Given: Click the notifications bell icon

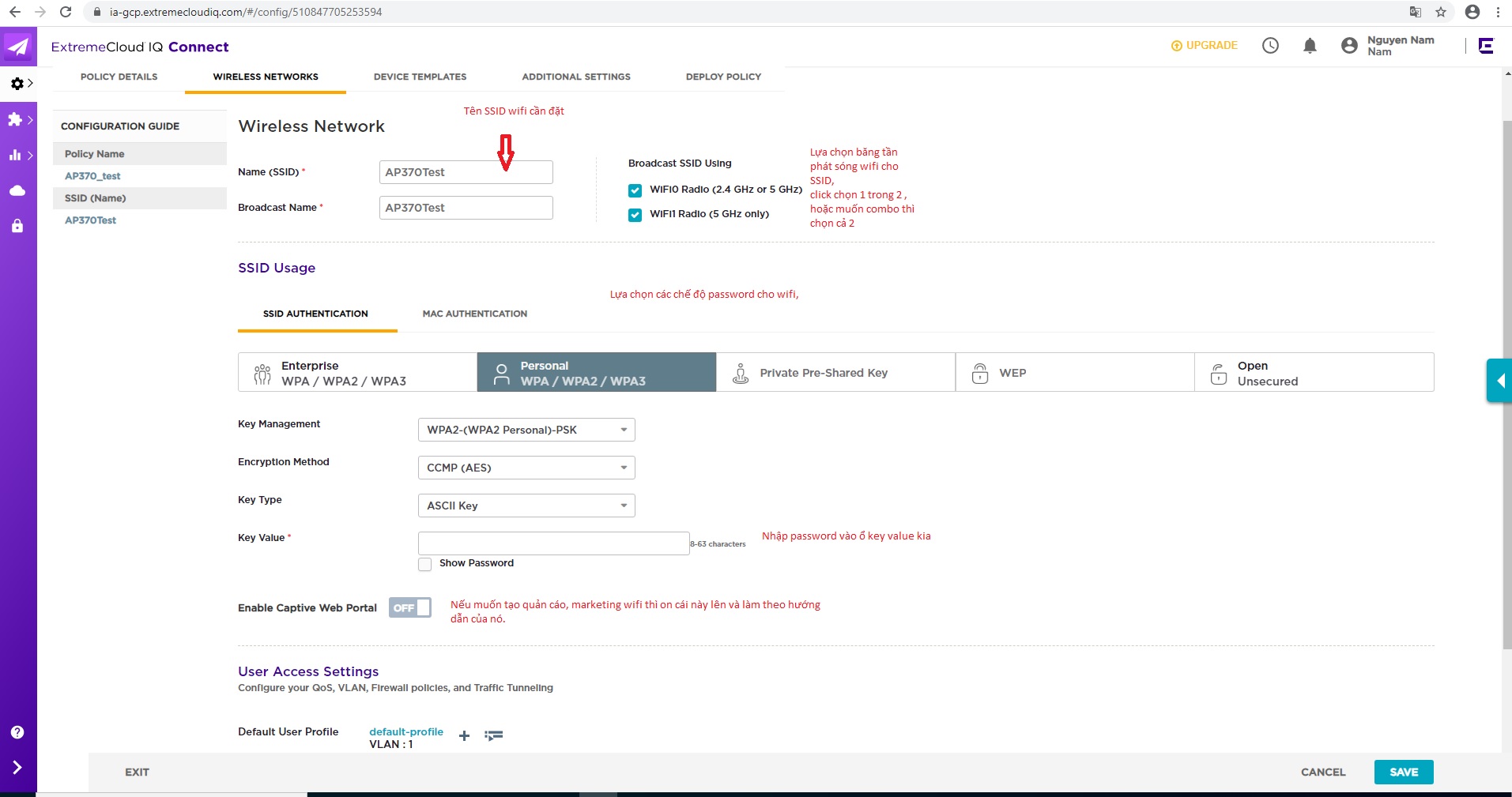Looking at the screenshot, I should [x=1310, y=46].
